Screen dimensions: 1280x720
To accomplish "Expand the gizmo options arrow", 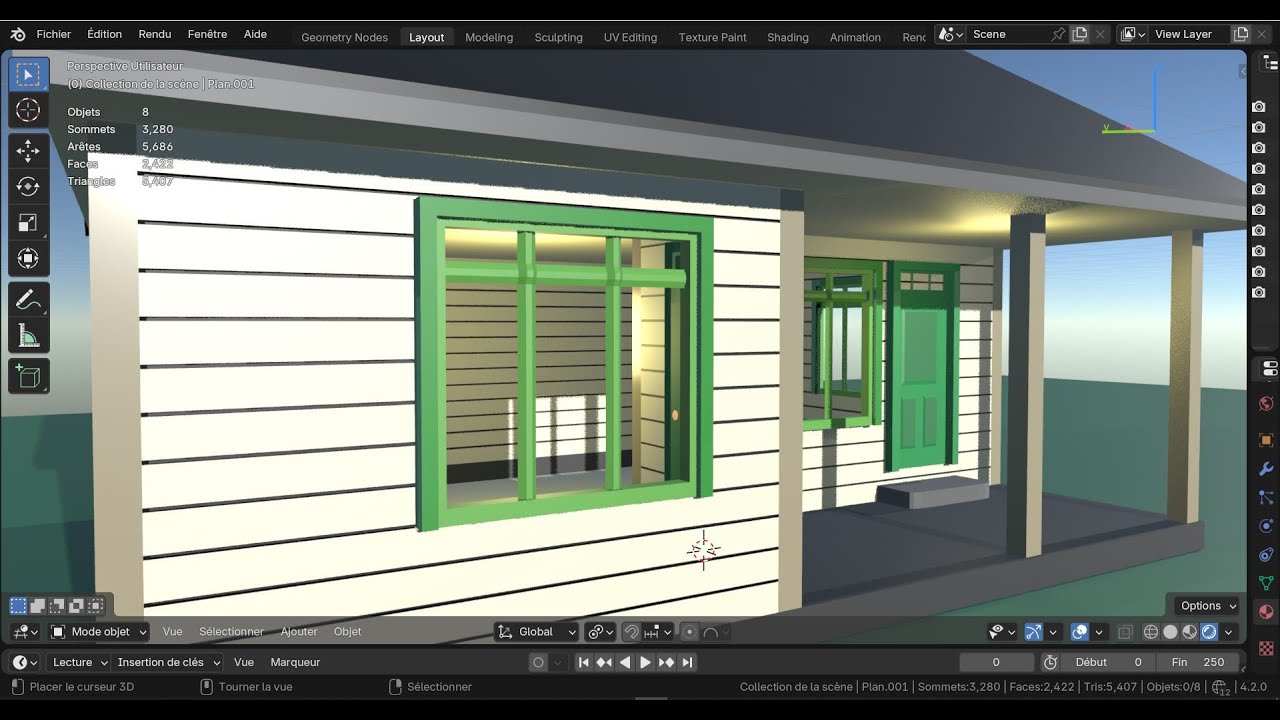I will pos(1053,632).
